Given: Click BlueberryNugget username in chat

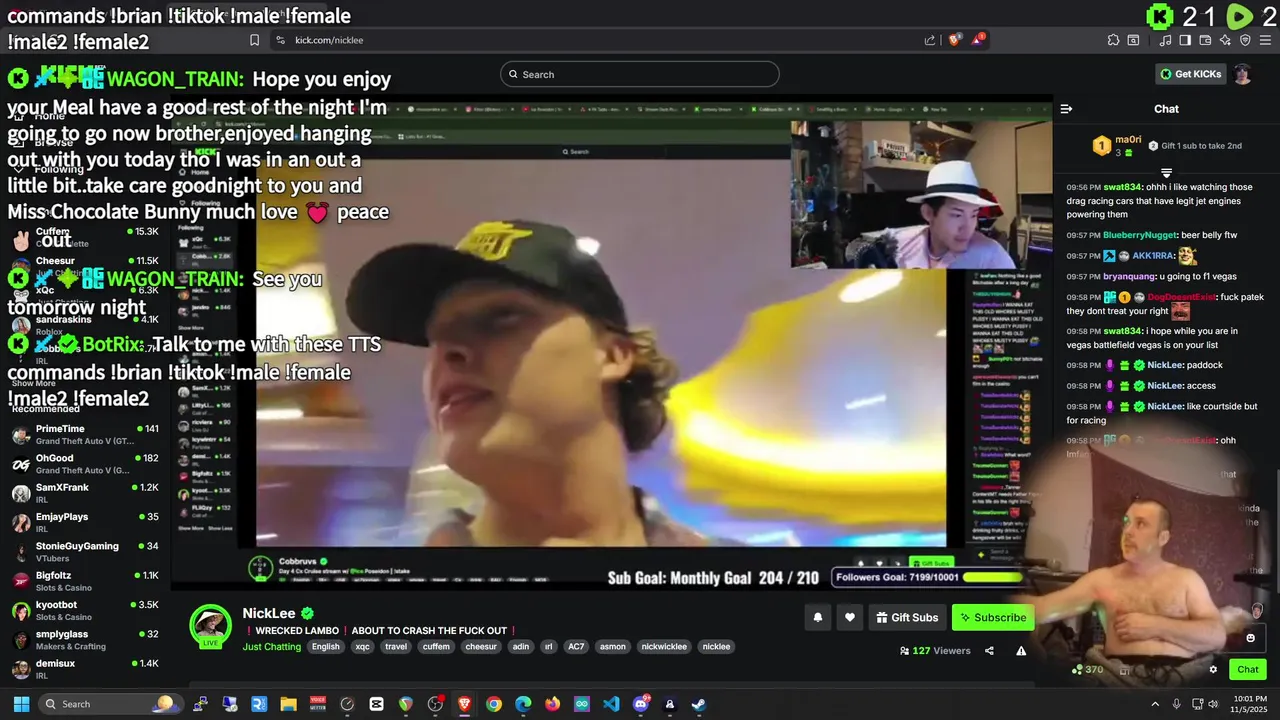Looking at the screenshot, I should (x=1139, y=235).
